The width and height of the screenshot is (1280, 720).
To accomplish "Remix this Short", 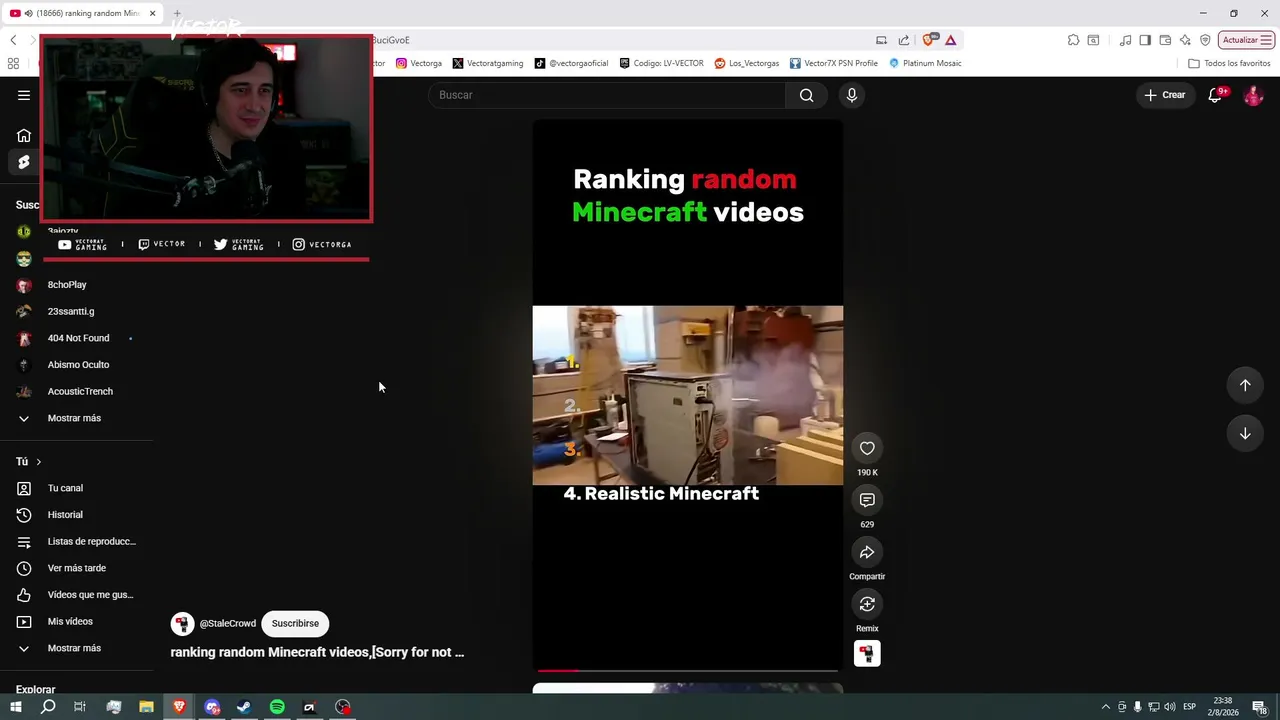I will click(x=867, y=604).
